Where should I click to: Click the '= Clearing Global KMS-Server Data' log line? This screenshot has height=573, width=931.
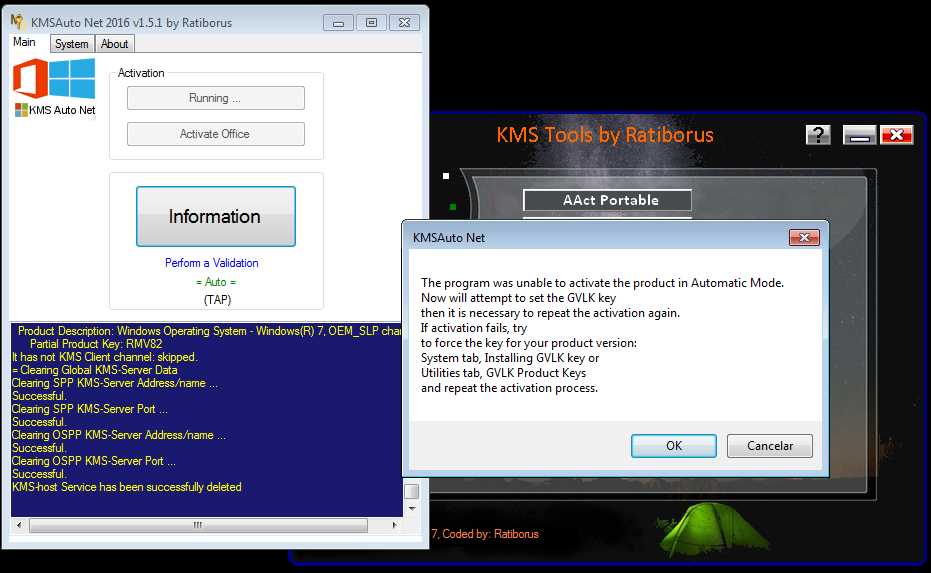(x=94, y=370)
